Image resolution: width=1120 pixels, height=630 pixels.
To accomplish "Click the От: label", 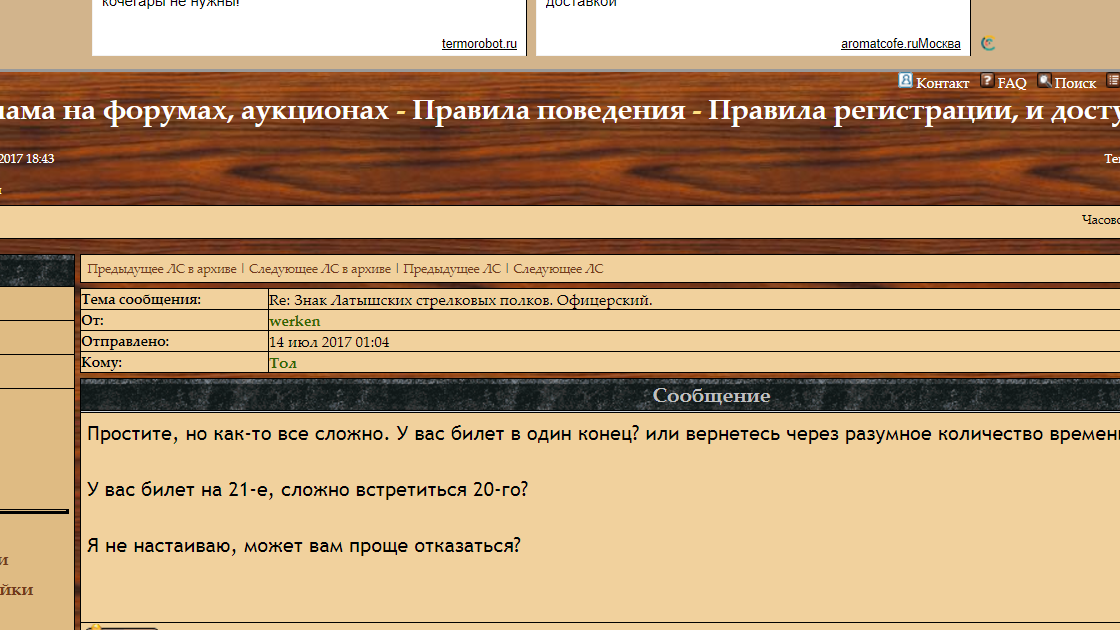I will pyautogui.click(x=92, y=320).
